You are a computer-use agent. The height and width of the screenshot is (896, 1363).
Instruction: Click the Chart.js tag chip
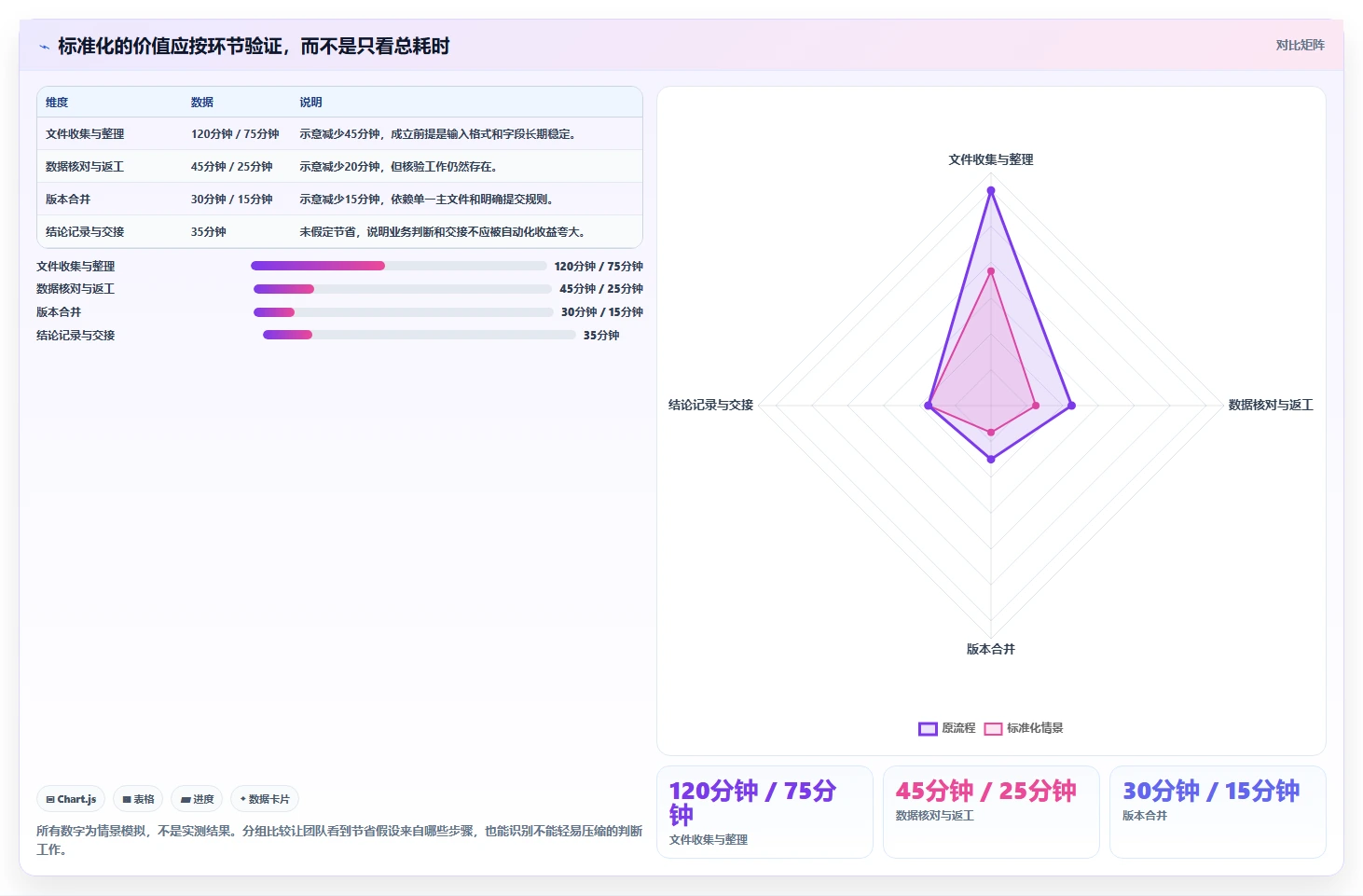pos(71,799)
